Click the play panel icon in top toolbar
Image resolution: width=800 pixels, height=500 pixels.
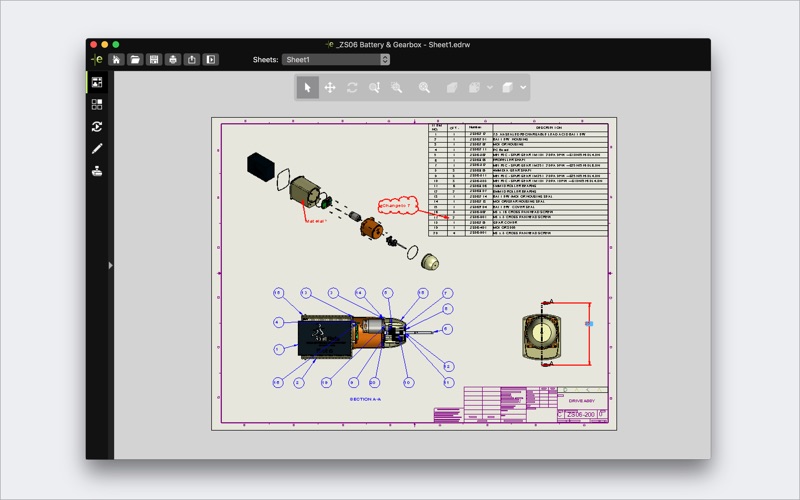(x=211, y=60)
